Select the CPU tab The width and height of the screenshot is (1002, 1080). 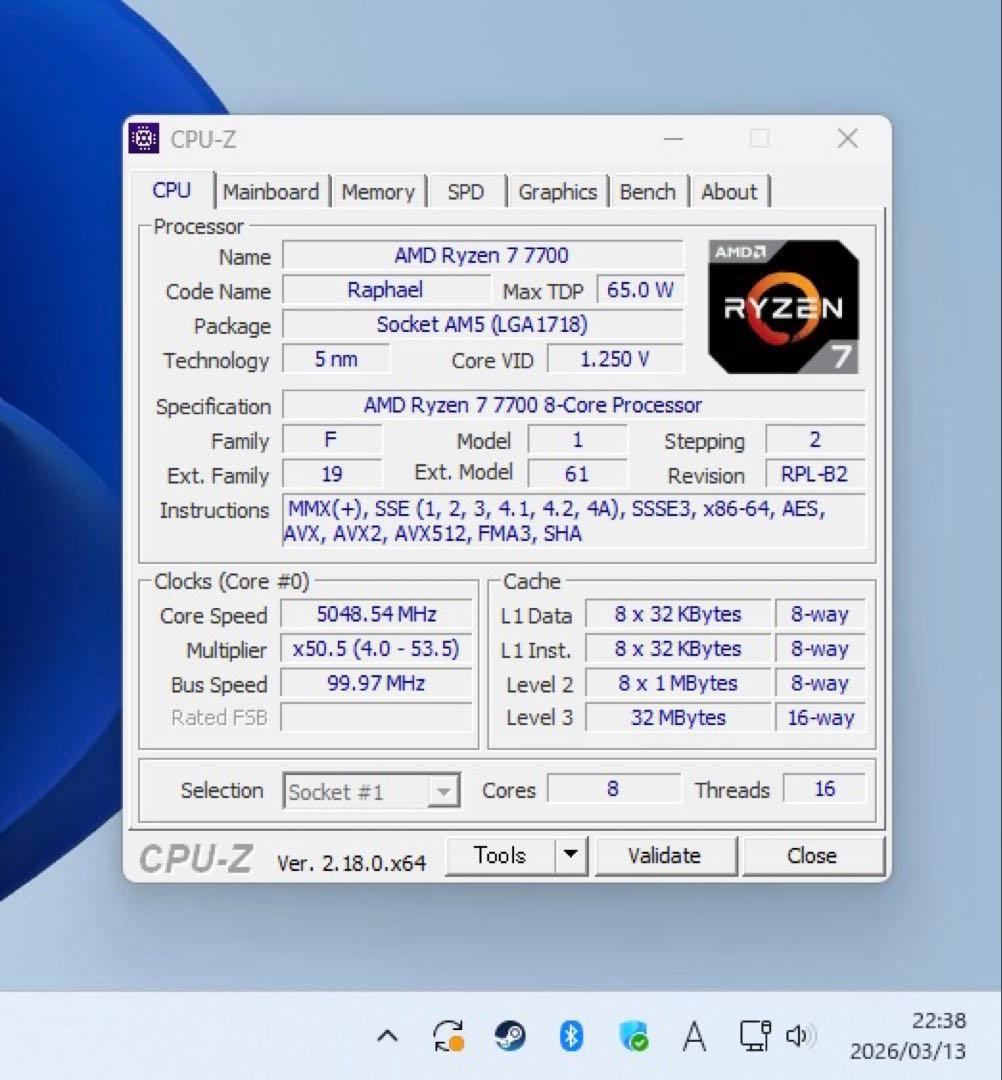tap(171, 190)
